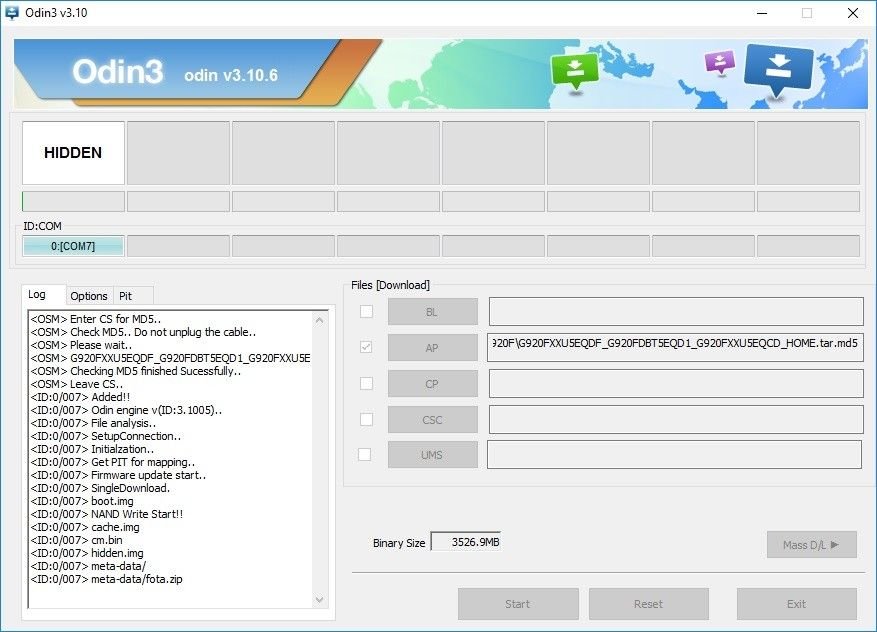This screenshot has height=632, width=877.
Task: Click the UMS file select button
Action: click(433, 455)
